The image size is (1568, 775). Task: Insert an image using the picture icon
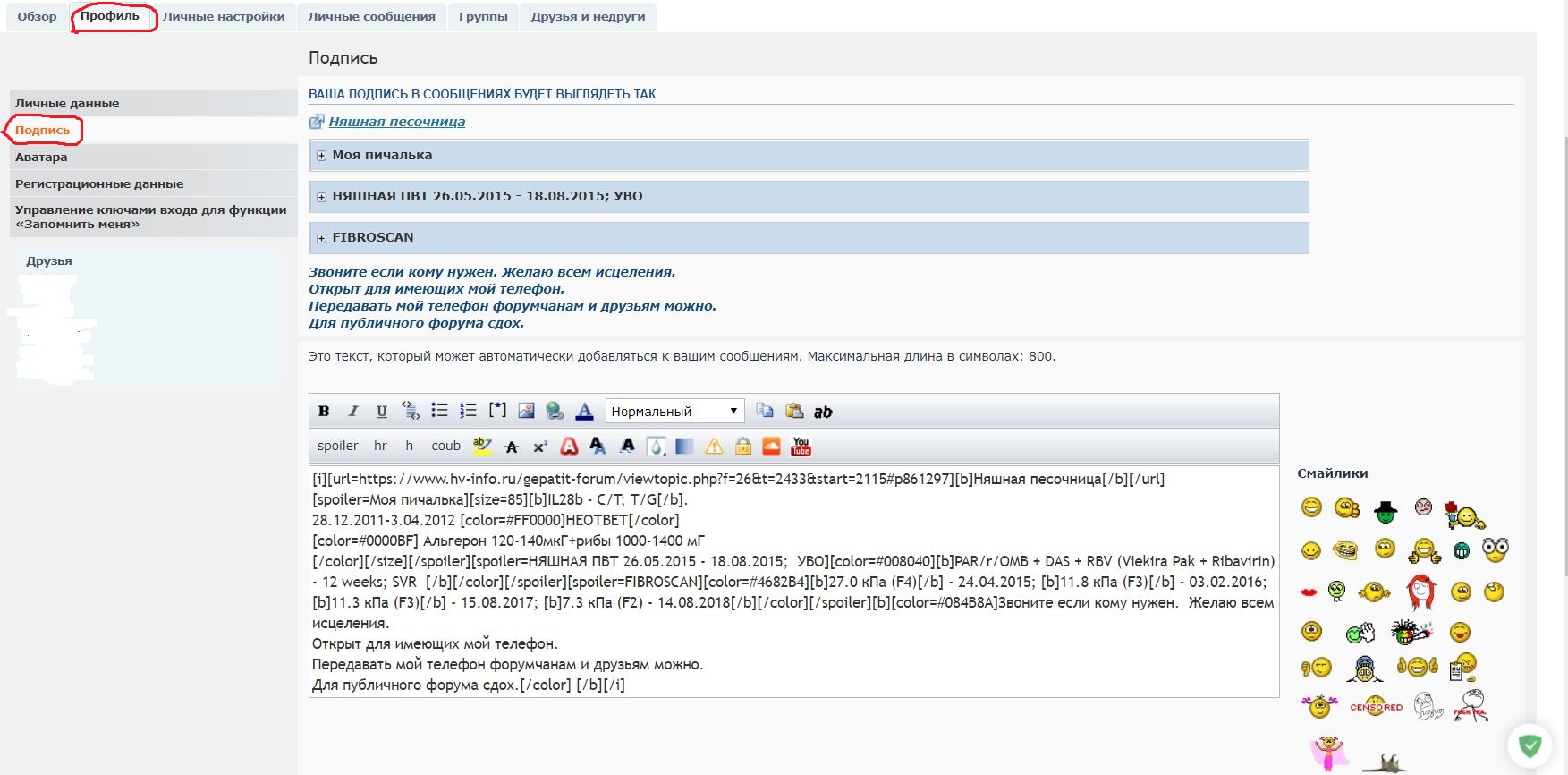(x=526, y=411)
